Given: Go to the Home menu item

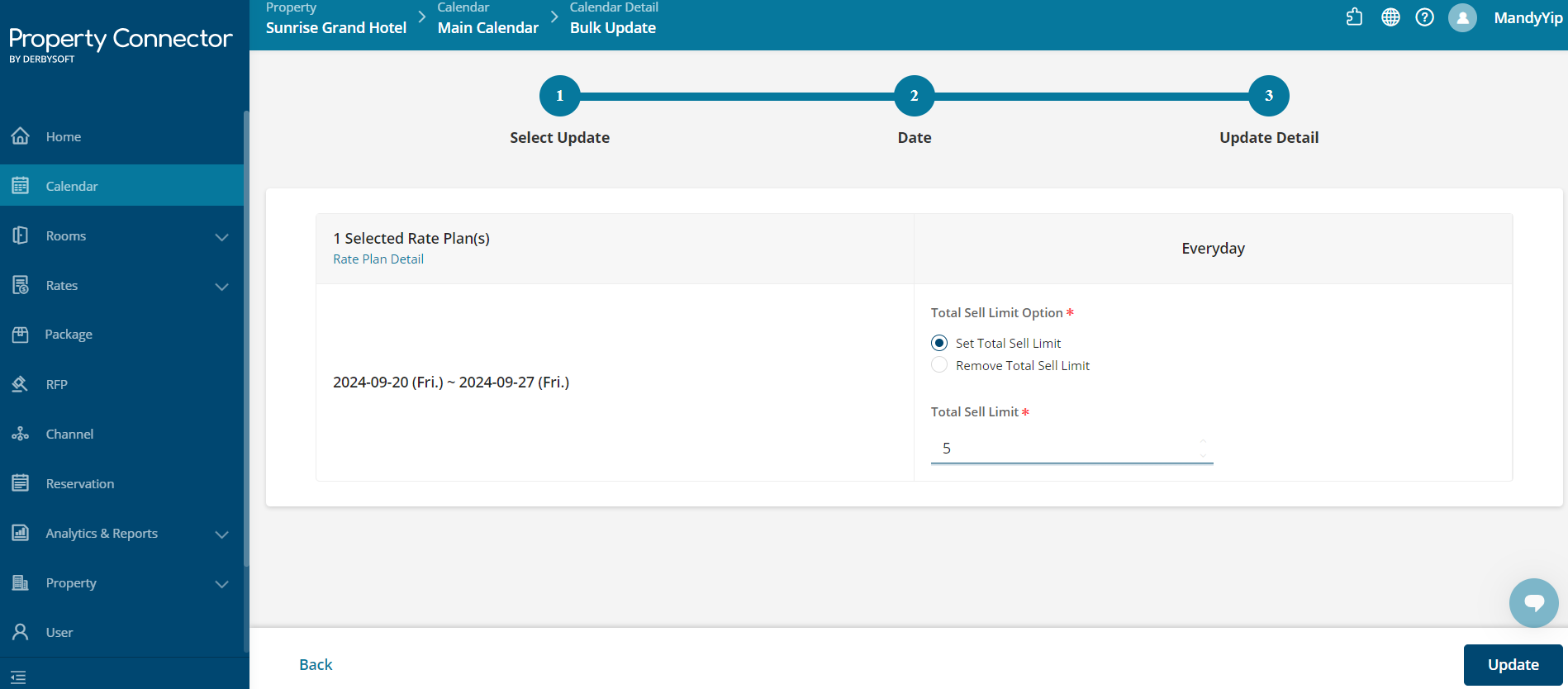Looking at the screenshot, I should [x=121, y=136].
